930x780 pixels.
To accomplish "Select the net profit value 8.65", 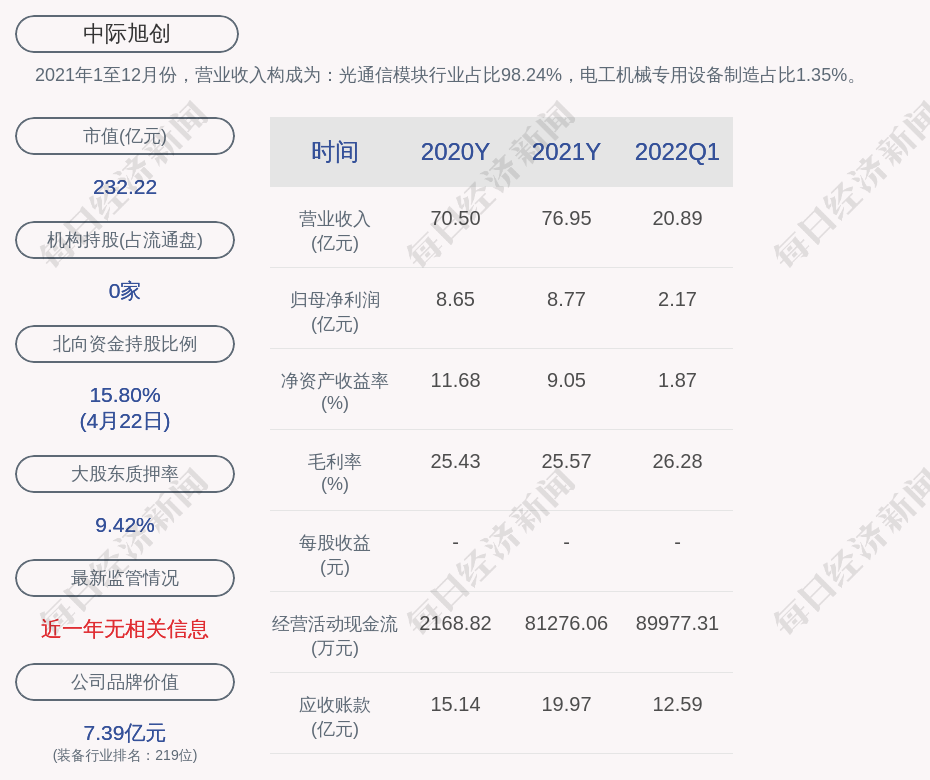I will 456,299.
